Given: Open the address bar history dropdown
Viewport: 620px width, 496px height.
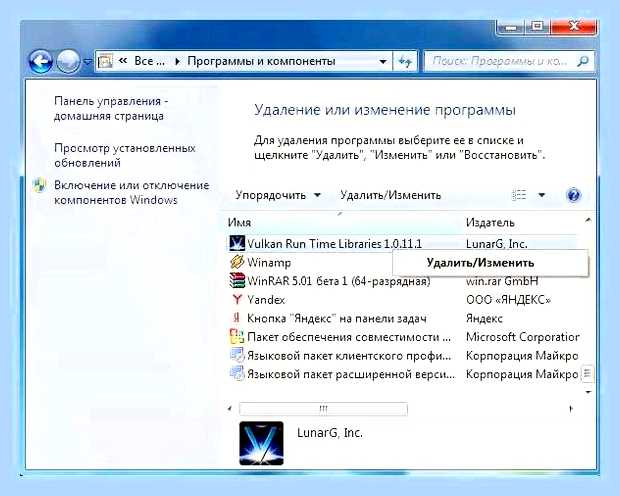Looking at the screenshot, I should (x=383, y=62).
